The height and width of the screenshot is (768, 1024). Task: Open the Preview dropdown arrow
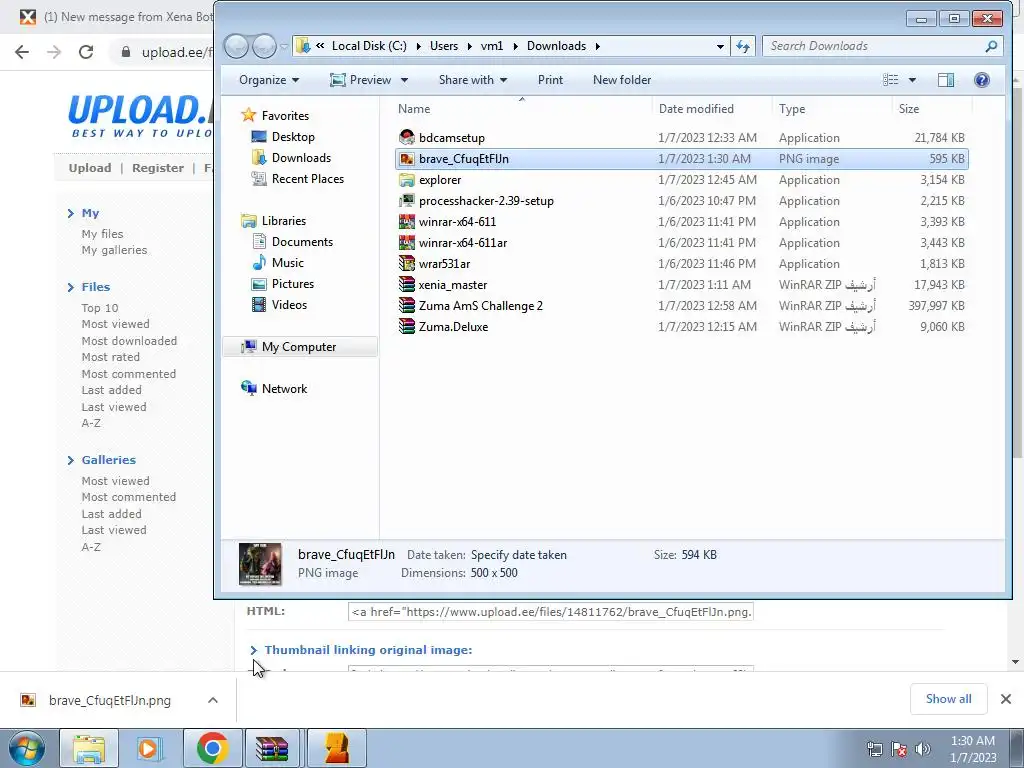tap(404, 80)
